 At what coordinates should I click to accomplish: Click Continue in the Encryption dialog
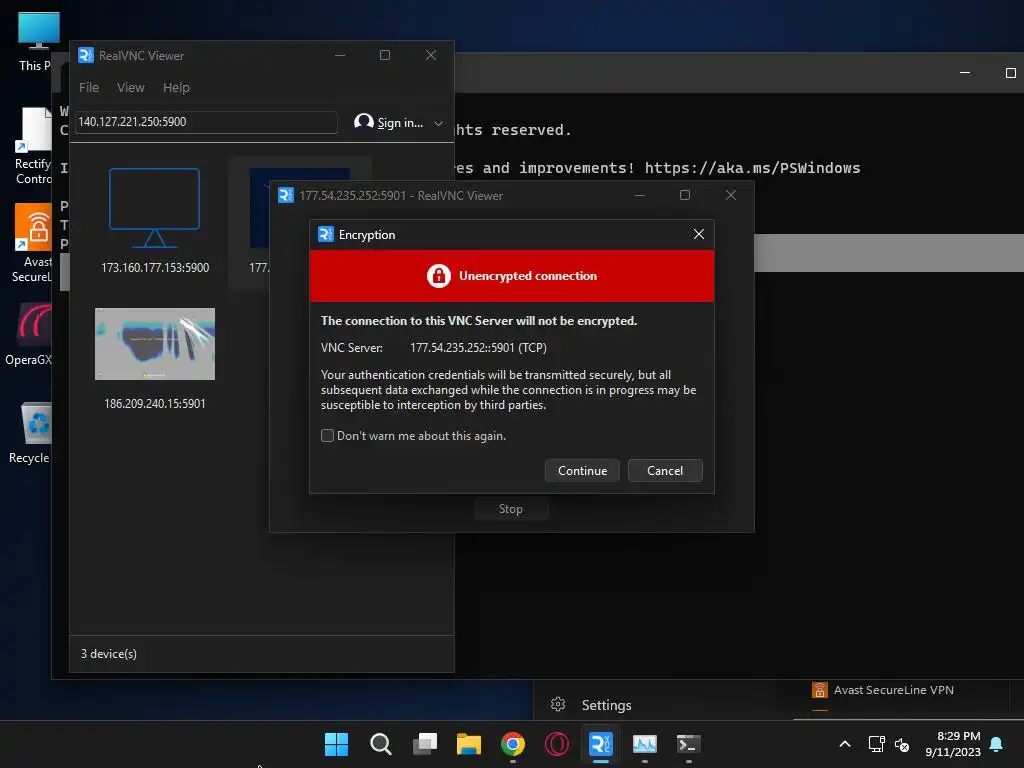click(x=582, y=470)
